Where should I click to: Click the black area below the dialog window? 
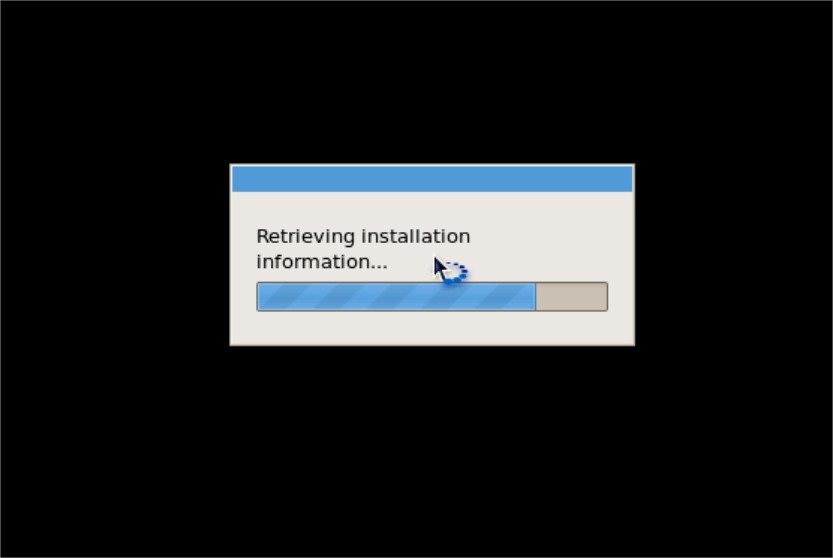[432, 452]
